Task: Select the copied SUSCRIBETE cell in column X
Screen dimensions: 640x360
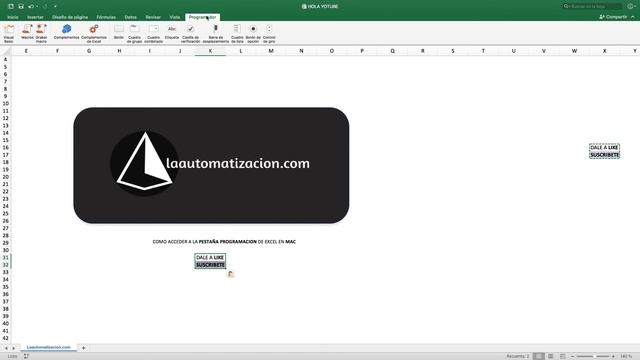Action: [604, 155]
